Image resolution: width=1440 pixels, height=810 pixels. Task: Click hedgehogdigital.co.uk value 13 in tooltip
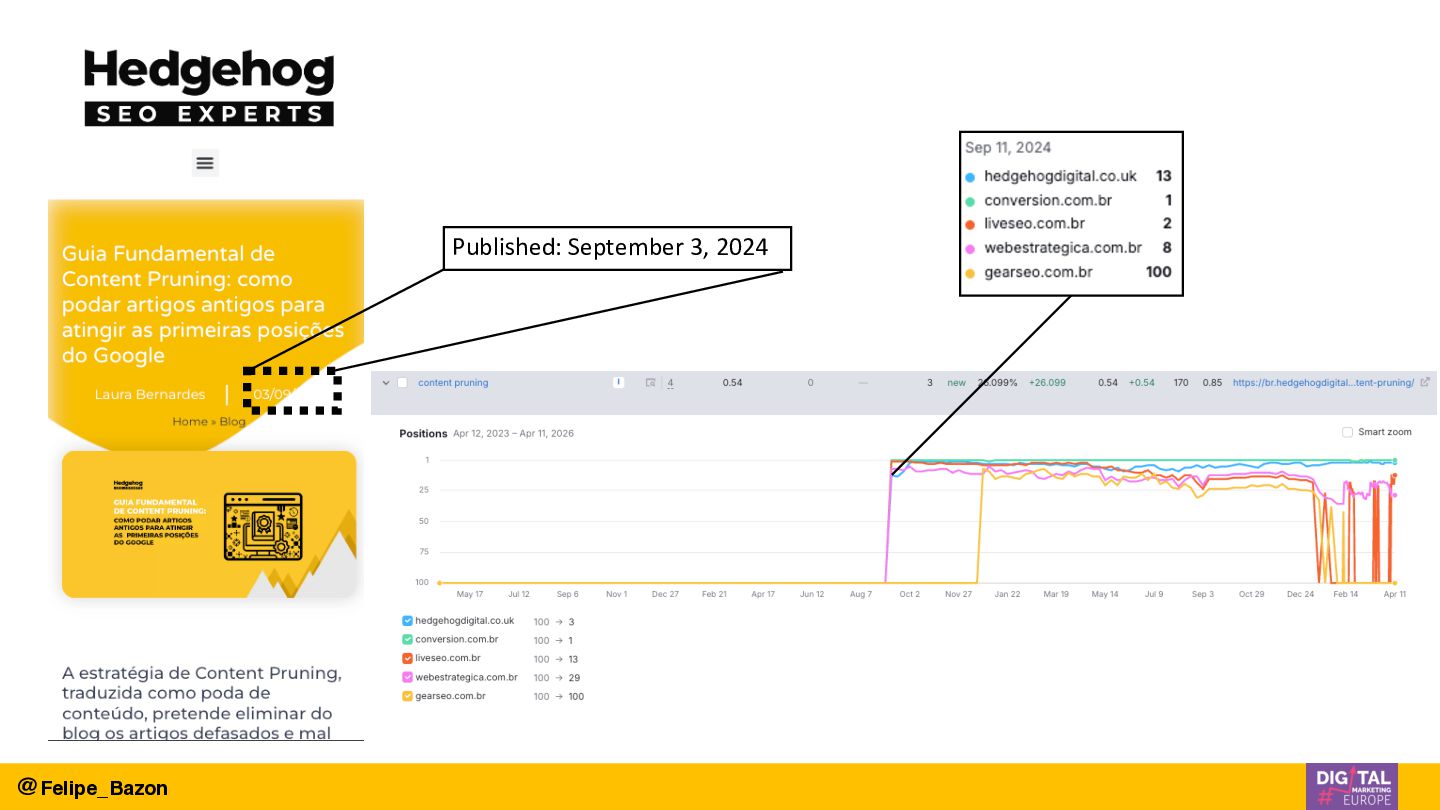pos(1163,176)
